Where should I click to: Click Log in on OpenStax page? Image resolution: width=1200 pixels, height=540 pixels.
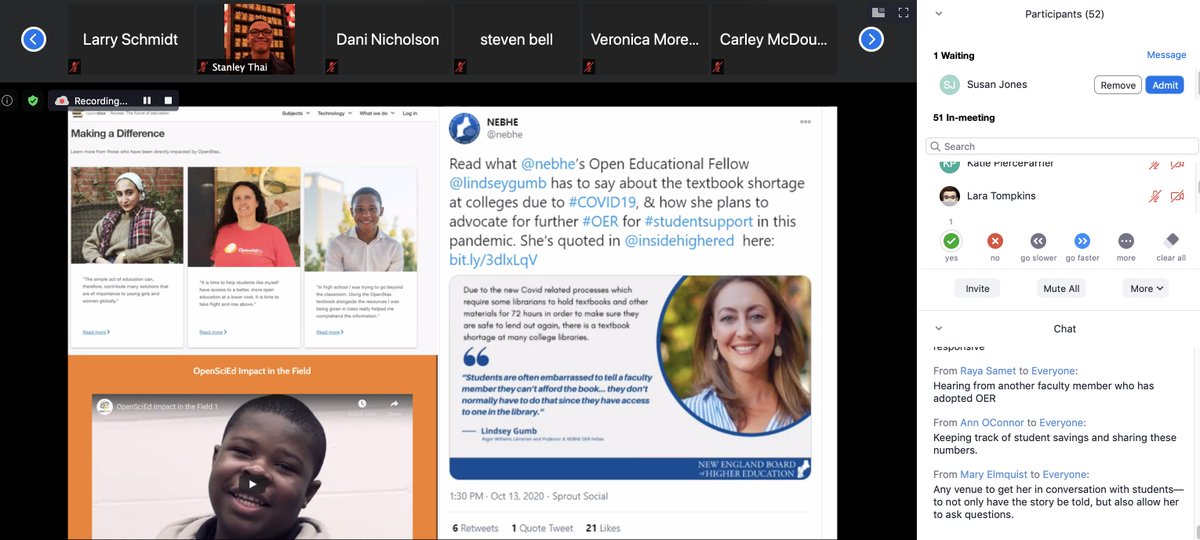click(410, 113)
